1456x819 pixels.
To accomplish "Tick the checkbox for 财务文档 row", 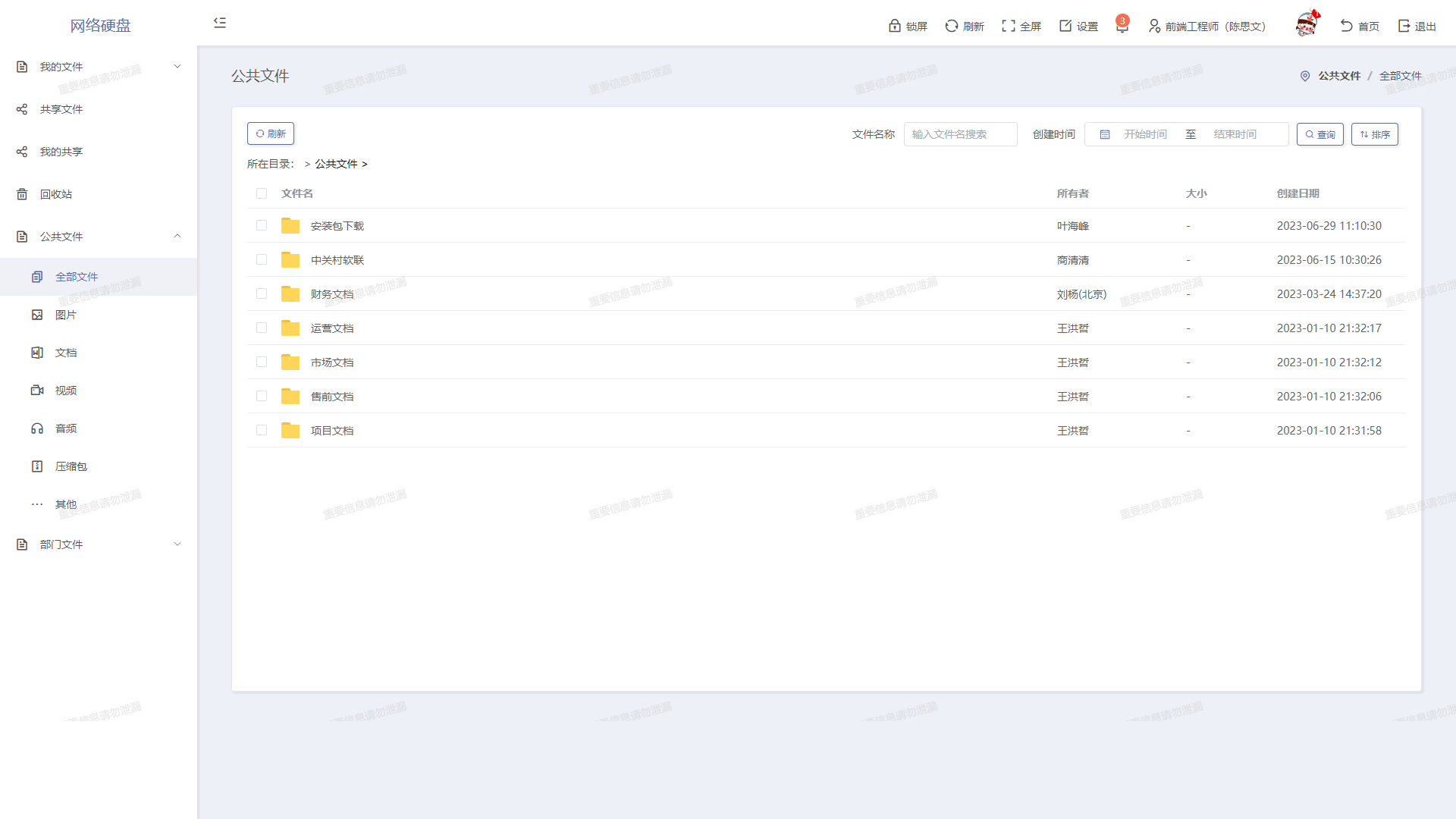I will point(262,293).
